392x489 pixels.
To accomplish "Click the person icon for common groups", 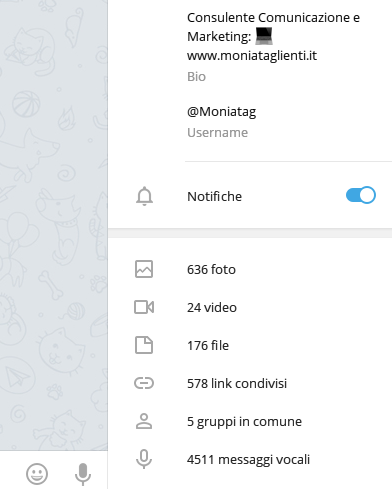I will (144, 421).
